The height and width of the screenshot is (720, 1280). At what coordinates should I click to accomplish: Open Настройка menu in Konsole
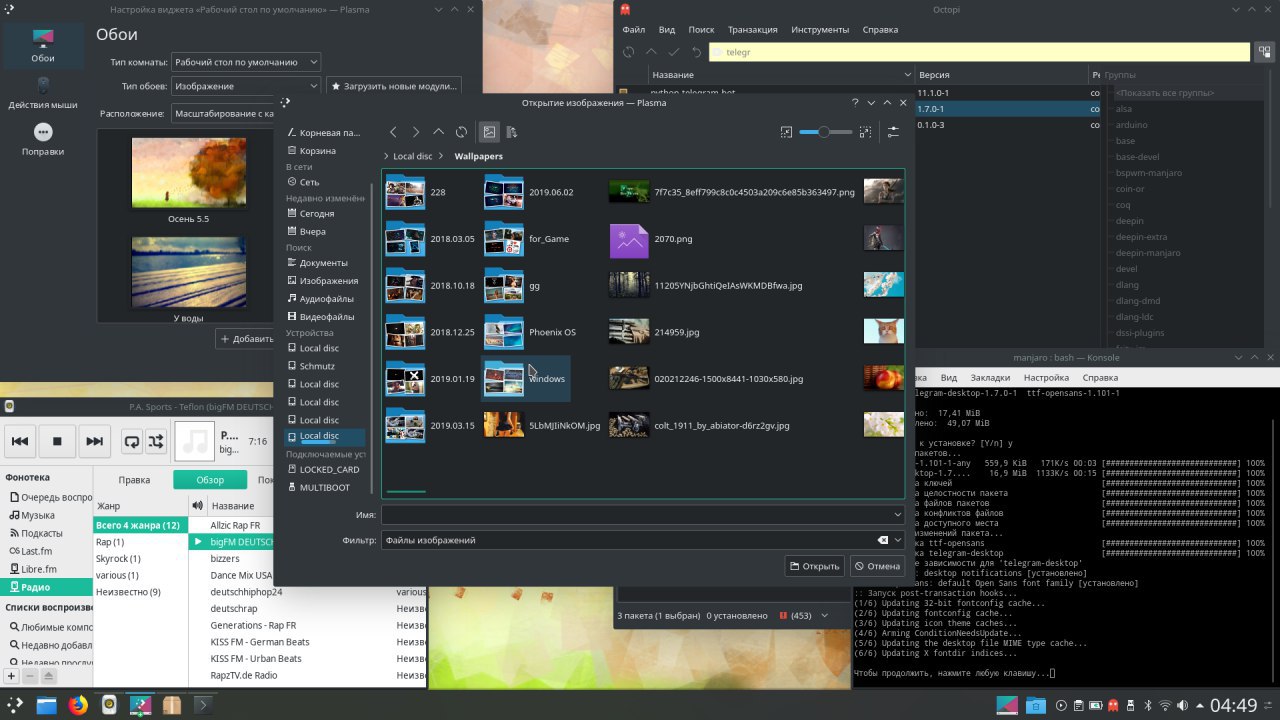[1046, 378]
